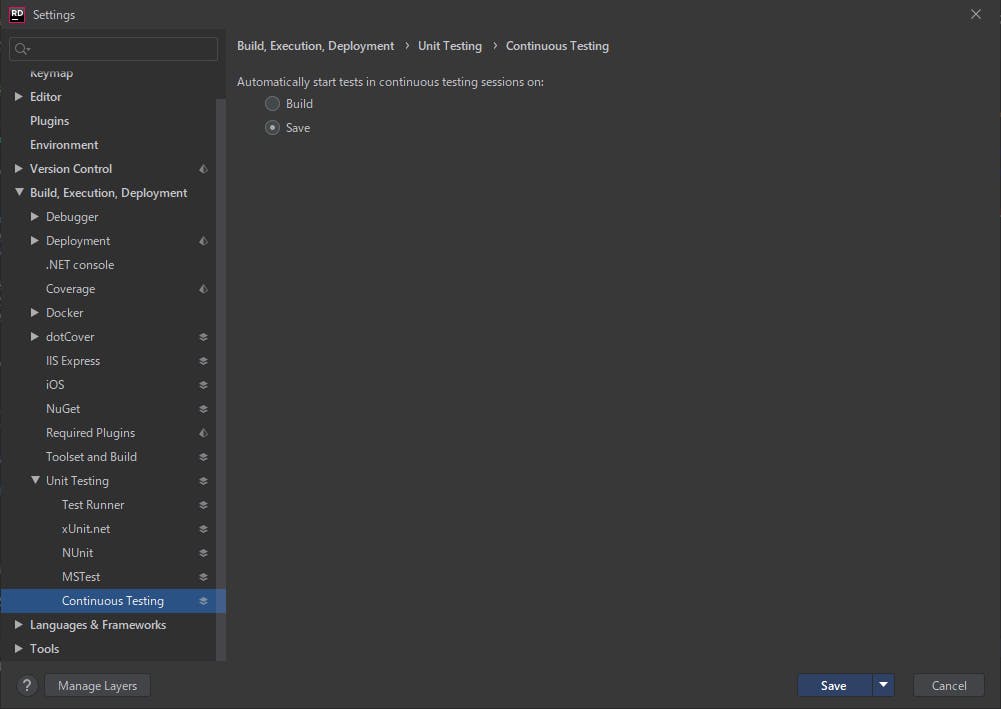This screenshot has height=709, width=1001.
Task: Select IIS Express settings
Action: [x=73, y=361]
